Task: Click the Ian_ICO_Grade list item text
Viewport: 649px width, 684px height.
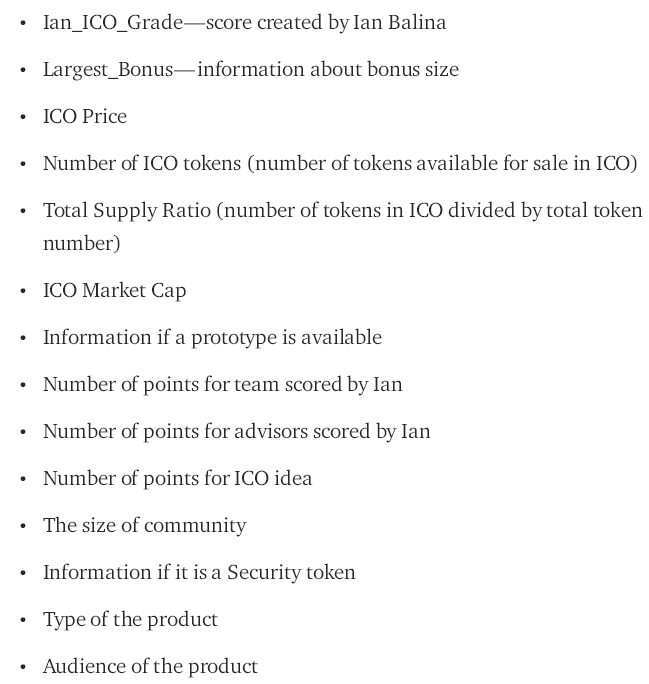Action: pos(113,22)
